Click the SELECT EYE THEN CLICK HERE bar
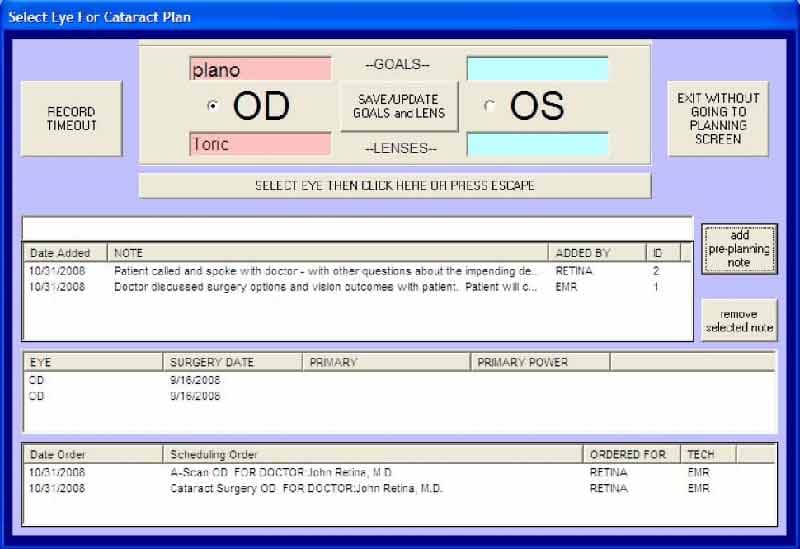The width and height of the screenshot is (800, 549). pos(395,185)
